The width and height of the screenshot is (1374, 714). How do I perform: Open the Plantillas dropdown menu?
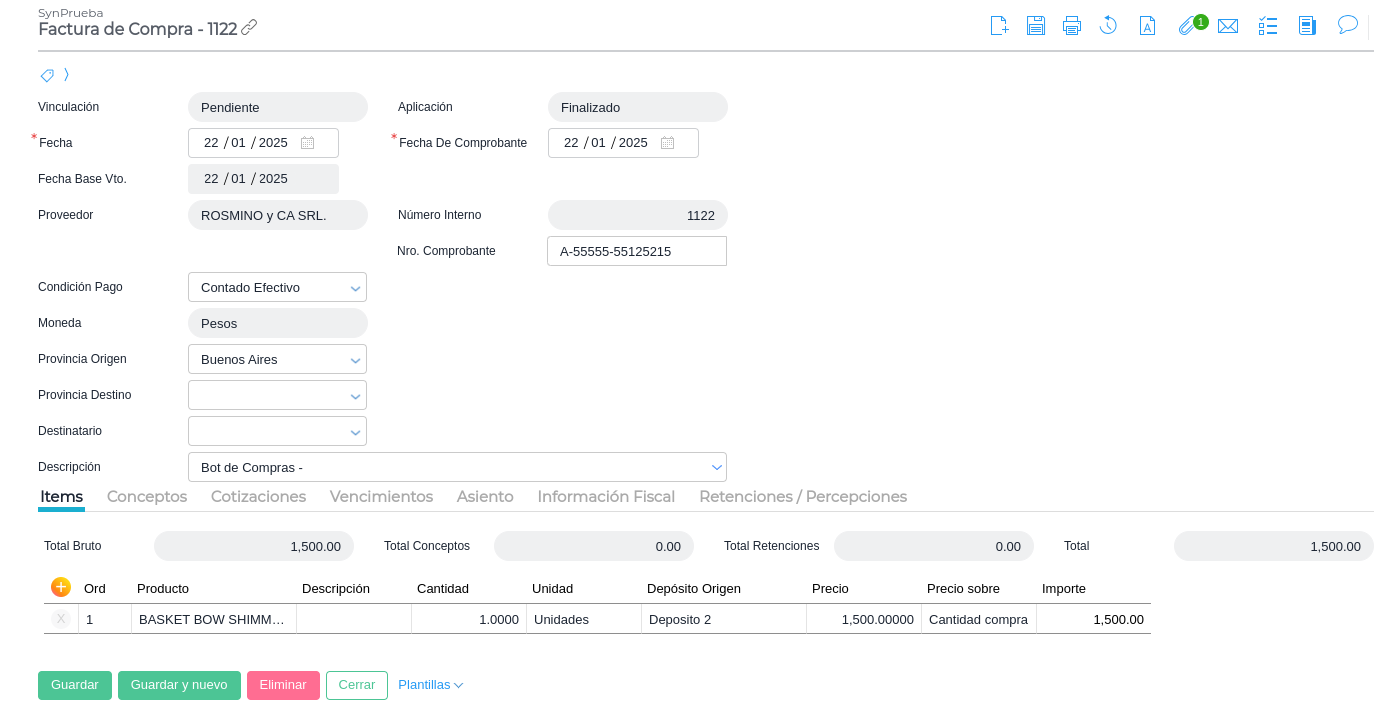pyautogui.click(x=430, y=685)
